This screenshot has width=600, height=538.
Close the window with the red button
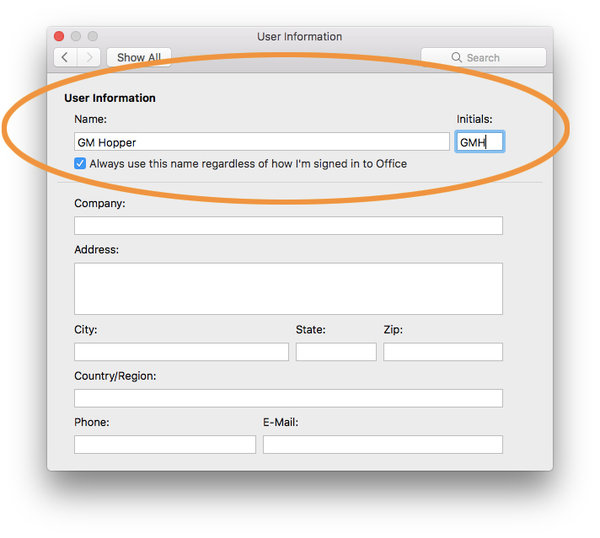(x=59, y=36)
